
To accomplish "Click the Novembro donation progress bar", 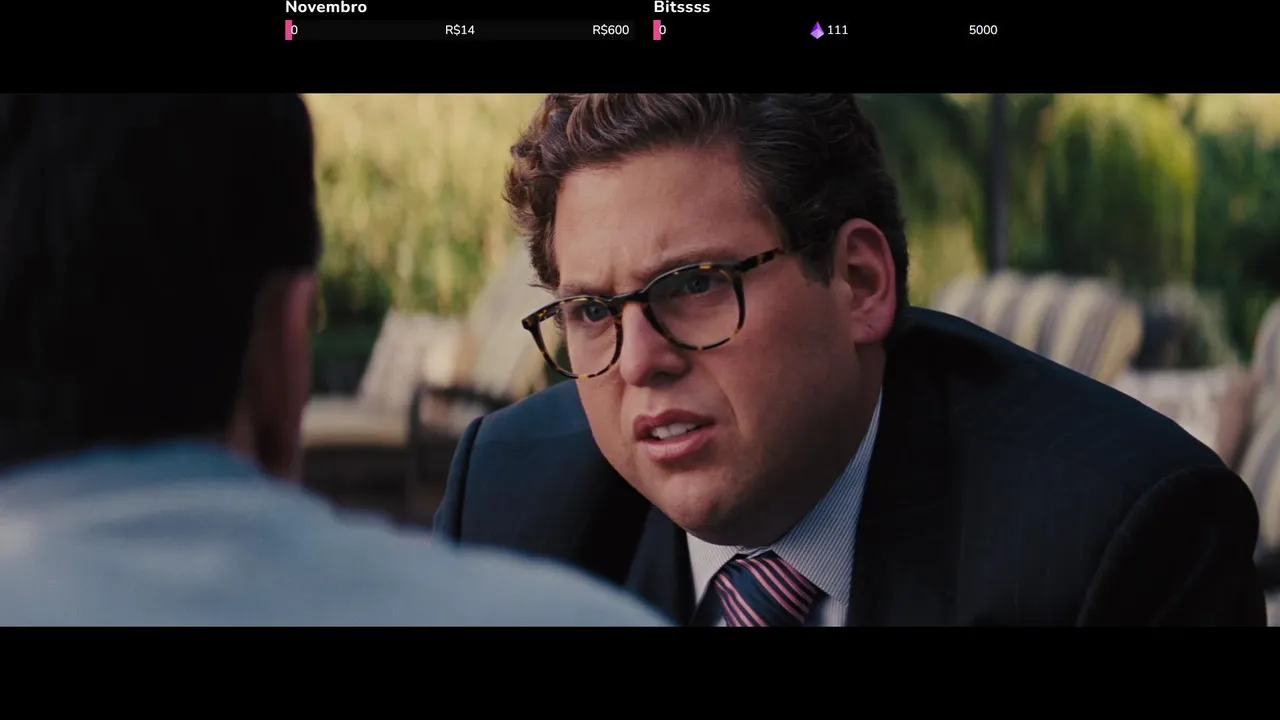I will pyautogui.click(x=460, y=30).
